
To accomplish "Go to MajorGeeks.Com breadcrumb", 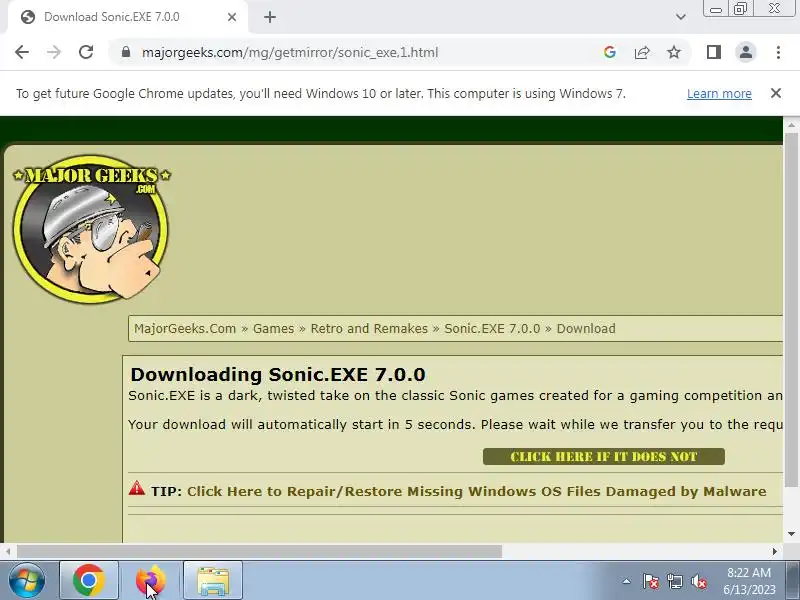I will pyautogui.click(x=185, y=329).
